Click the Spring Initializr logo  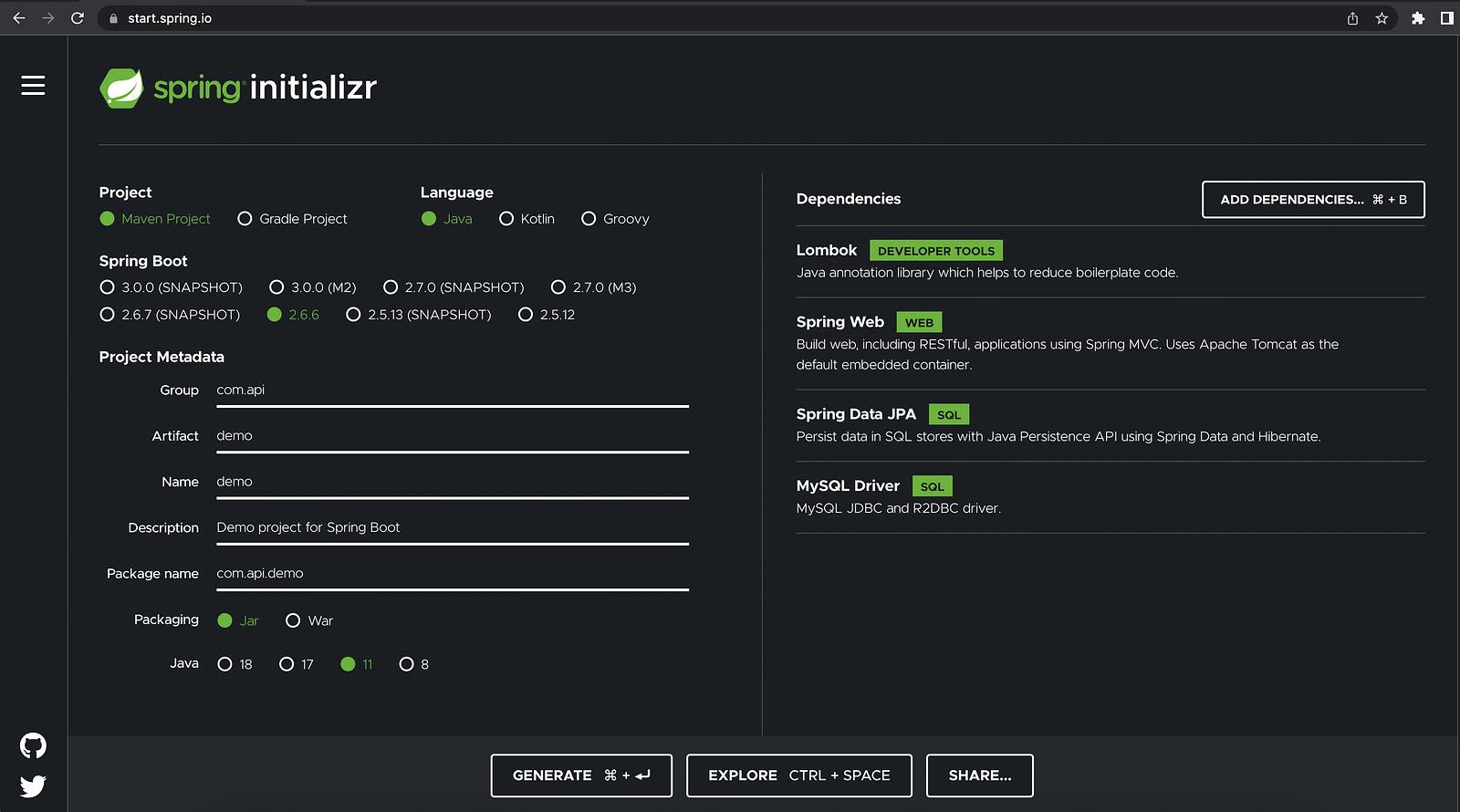[x=237, y=88]
